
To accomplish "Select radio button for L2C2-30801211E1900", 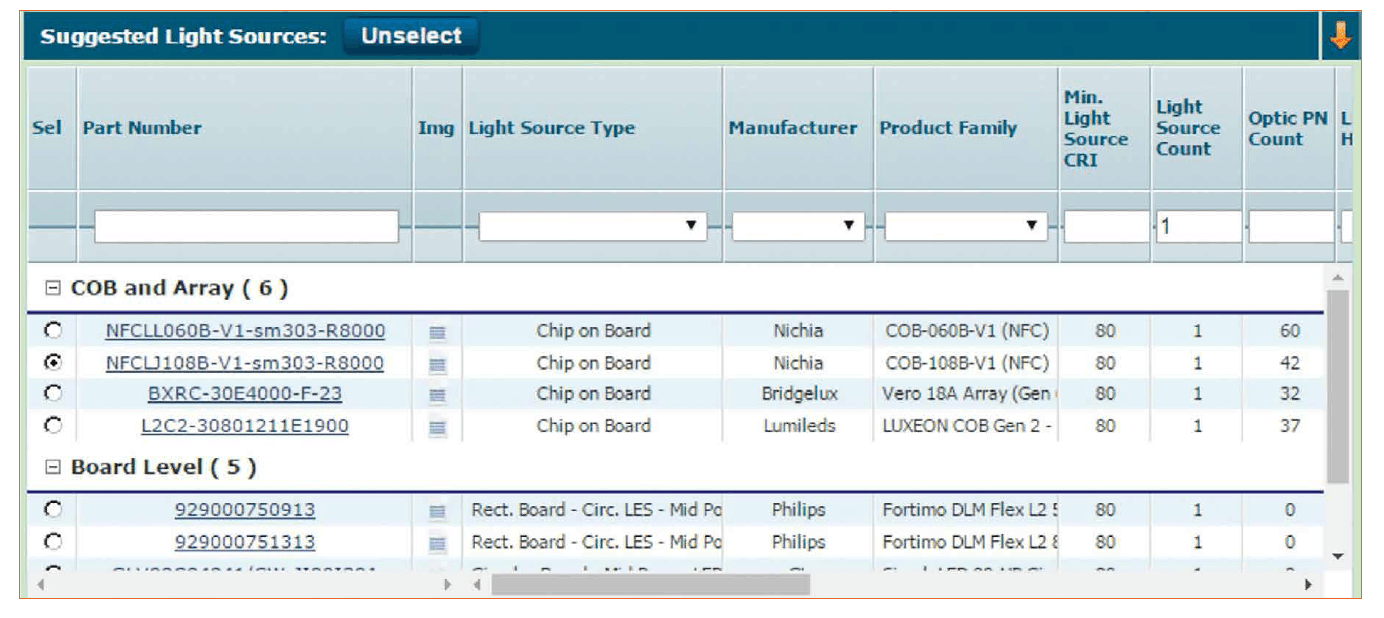I will (x=52, y=425).
